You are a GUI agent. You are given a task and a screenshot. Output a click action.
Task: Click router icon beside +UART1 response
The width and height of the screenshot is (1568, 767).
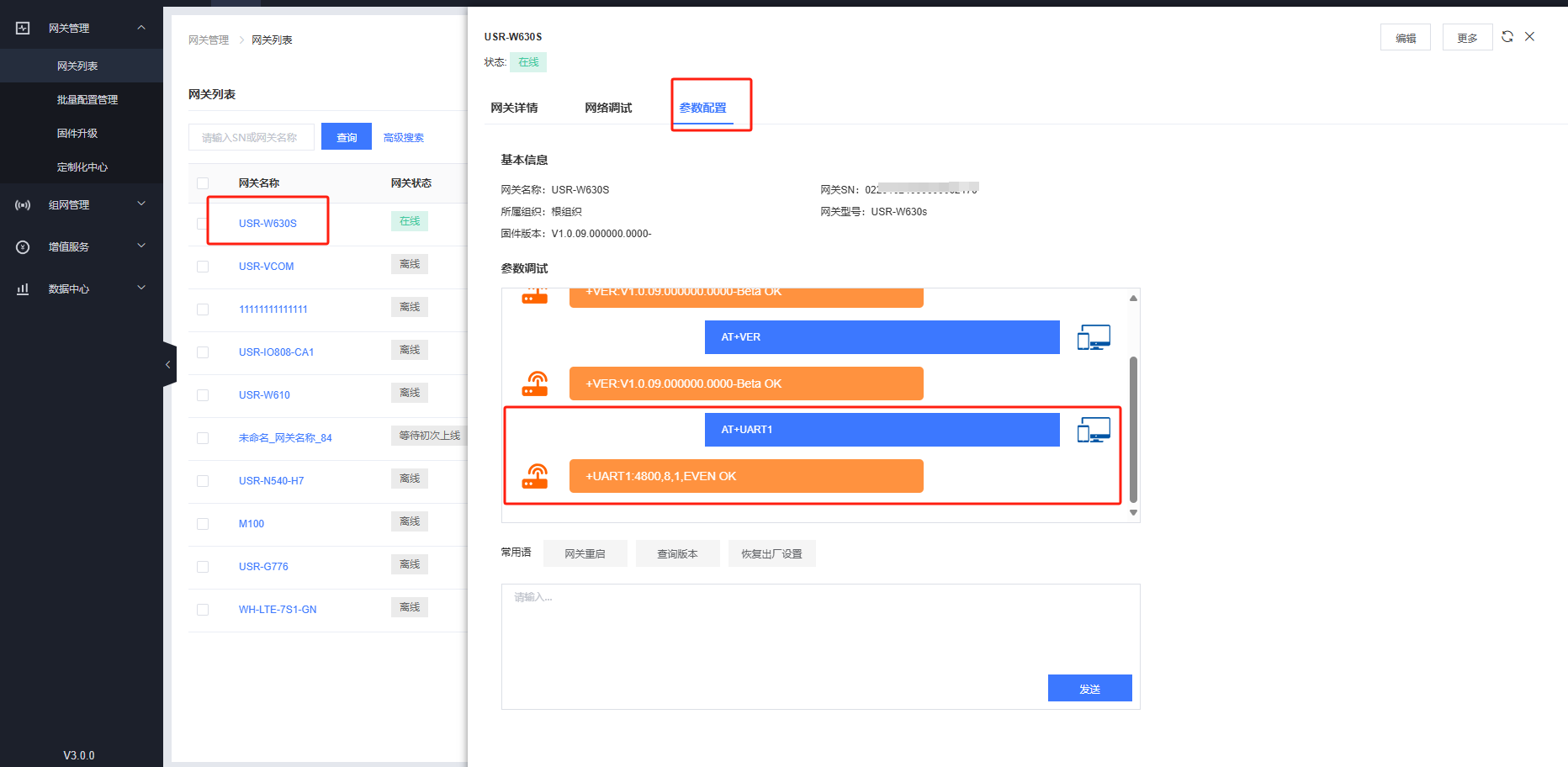coord(535,477)
